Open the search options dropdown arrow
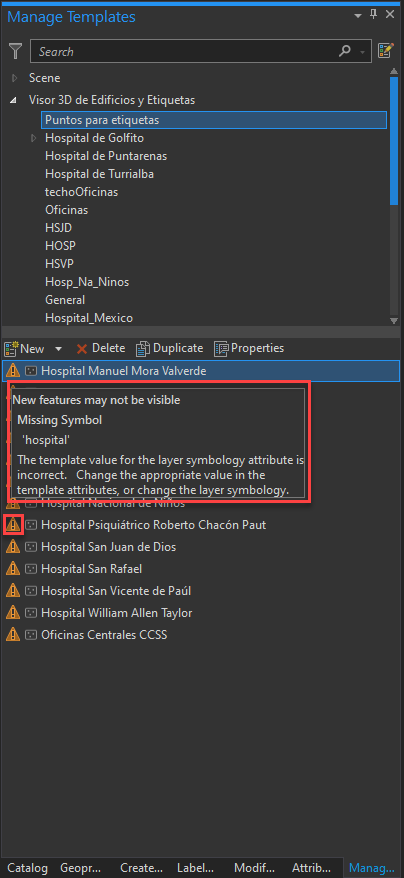The image size is (404, 878). point(363,52)
